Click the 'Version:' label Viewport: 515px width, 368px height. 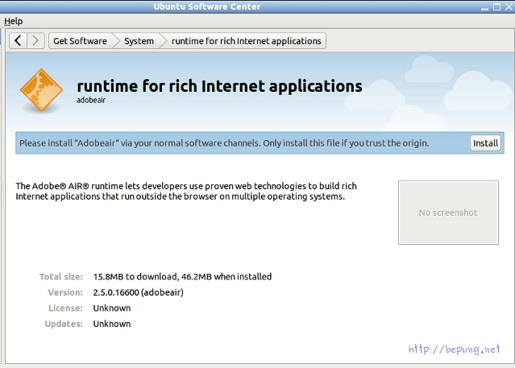point(65,292)
